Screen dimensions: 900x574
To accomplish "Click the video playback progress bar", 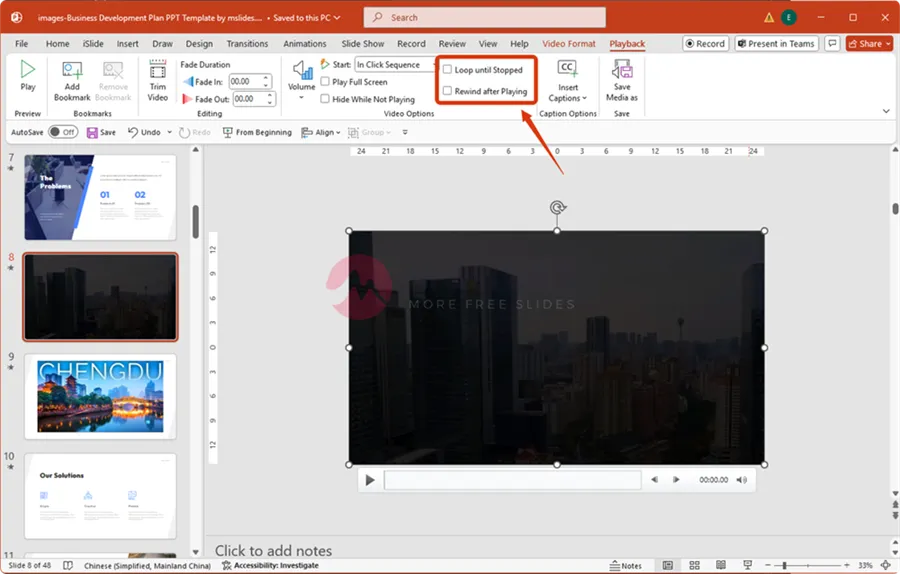I will [512, 480].
